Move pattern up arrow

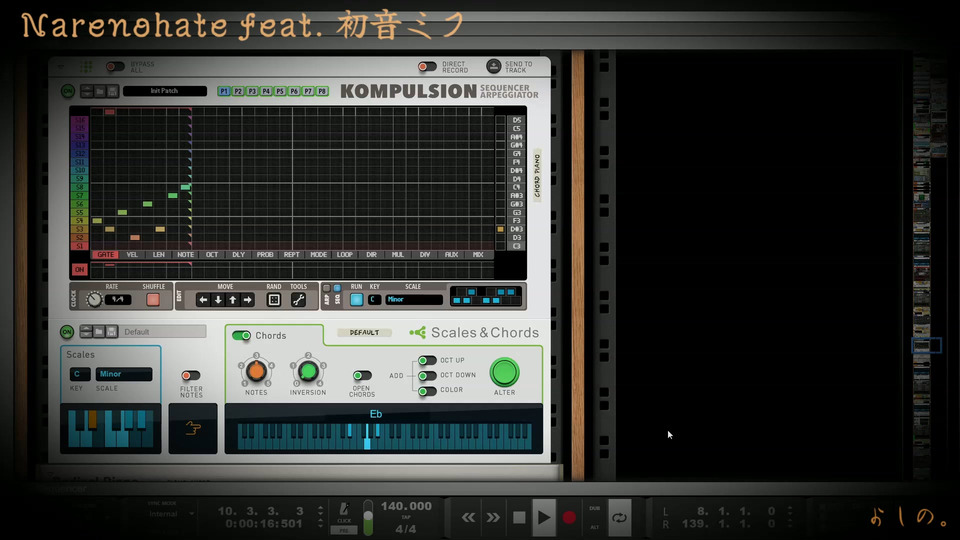click(x=233, y=300)
